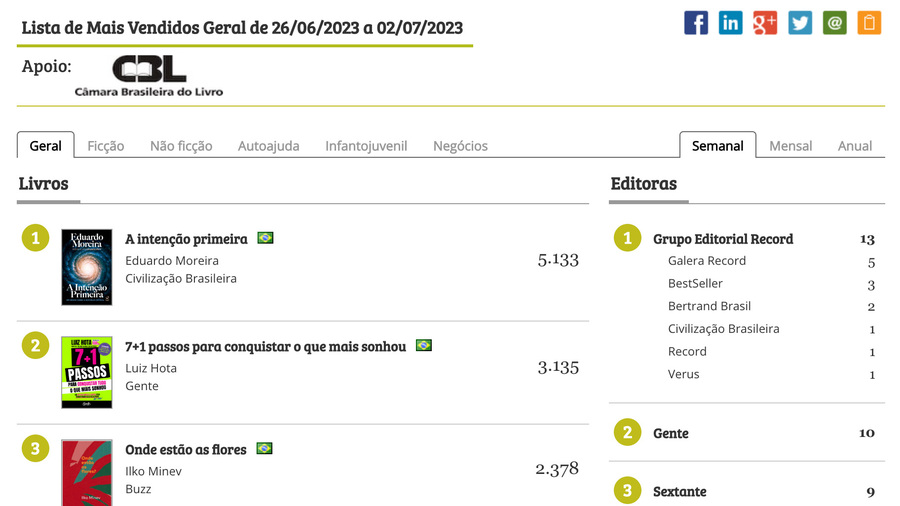Copy link with orange clipboard icon
Viewport: 900px width, 506px height.
tap(869, 23)
